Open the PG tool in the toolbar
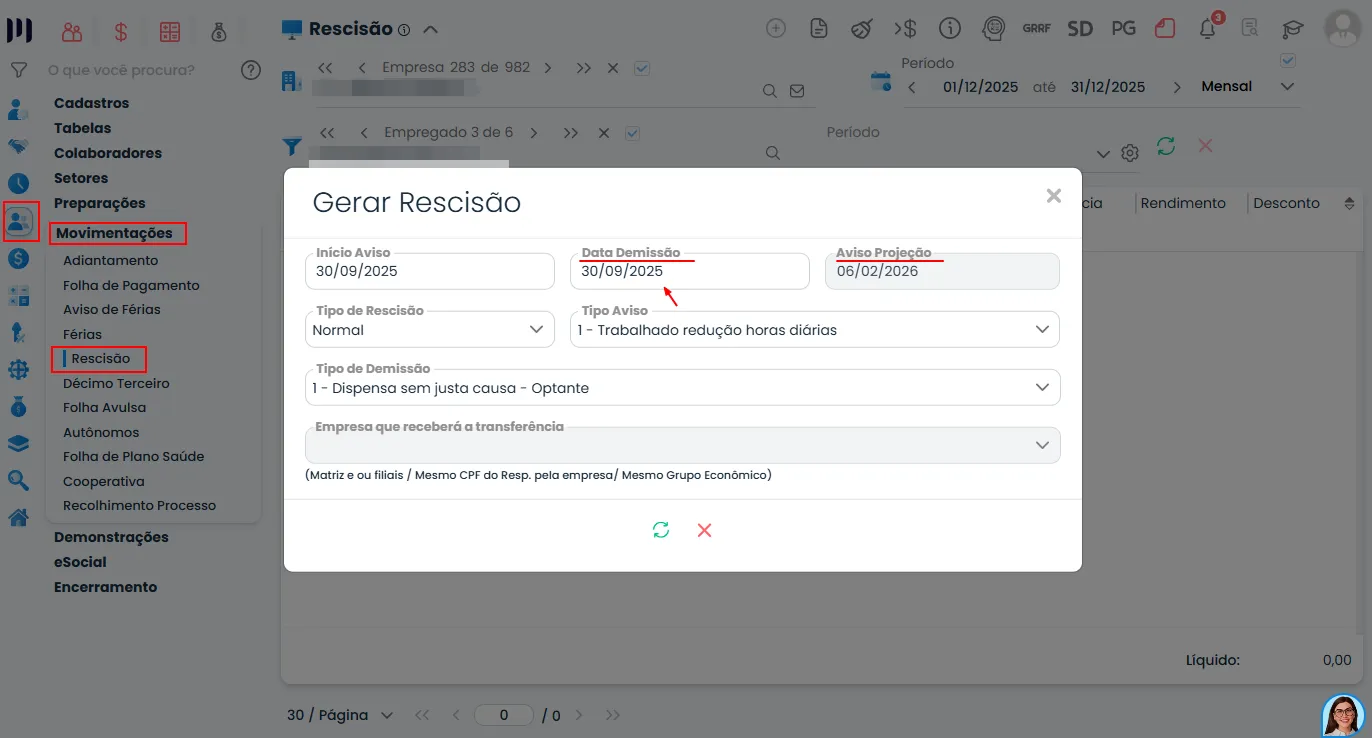 point(1123,29)
